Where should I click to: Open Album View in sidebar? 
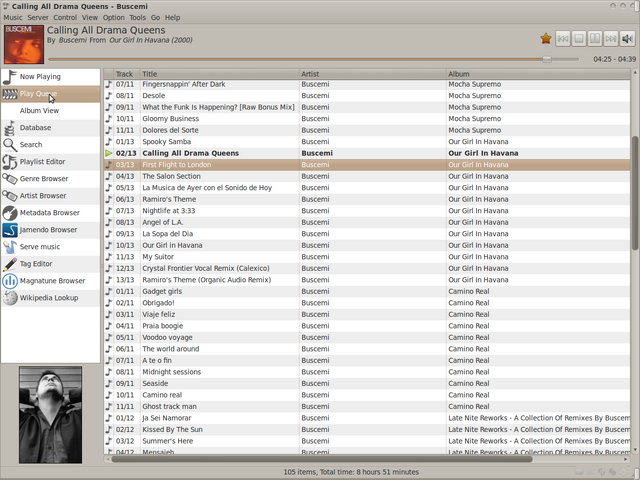point(51,111)
